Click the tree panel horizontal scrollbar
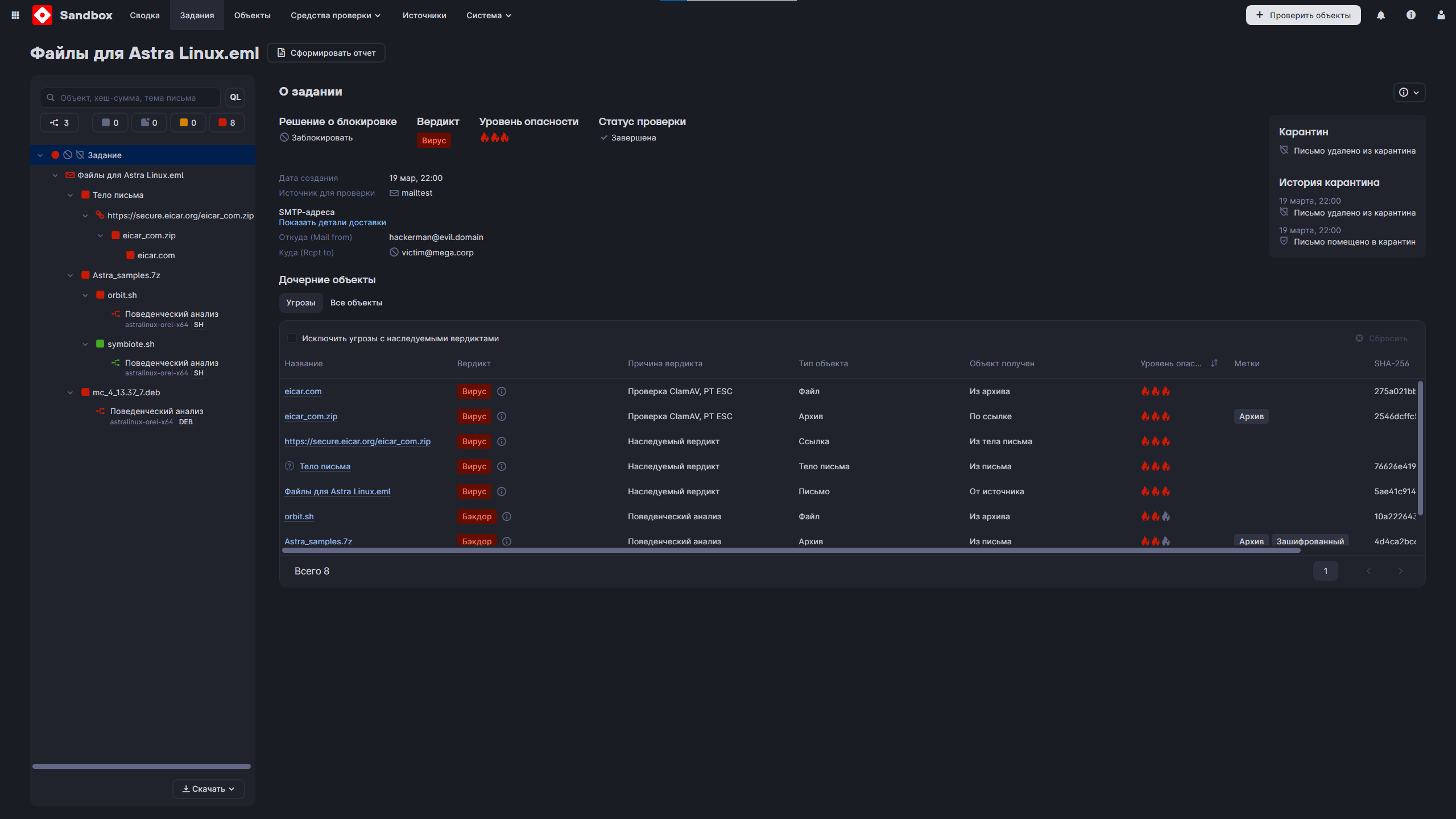 (x=142, y=766)
